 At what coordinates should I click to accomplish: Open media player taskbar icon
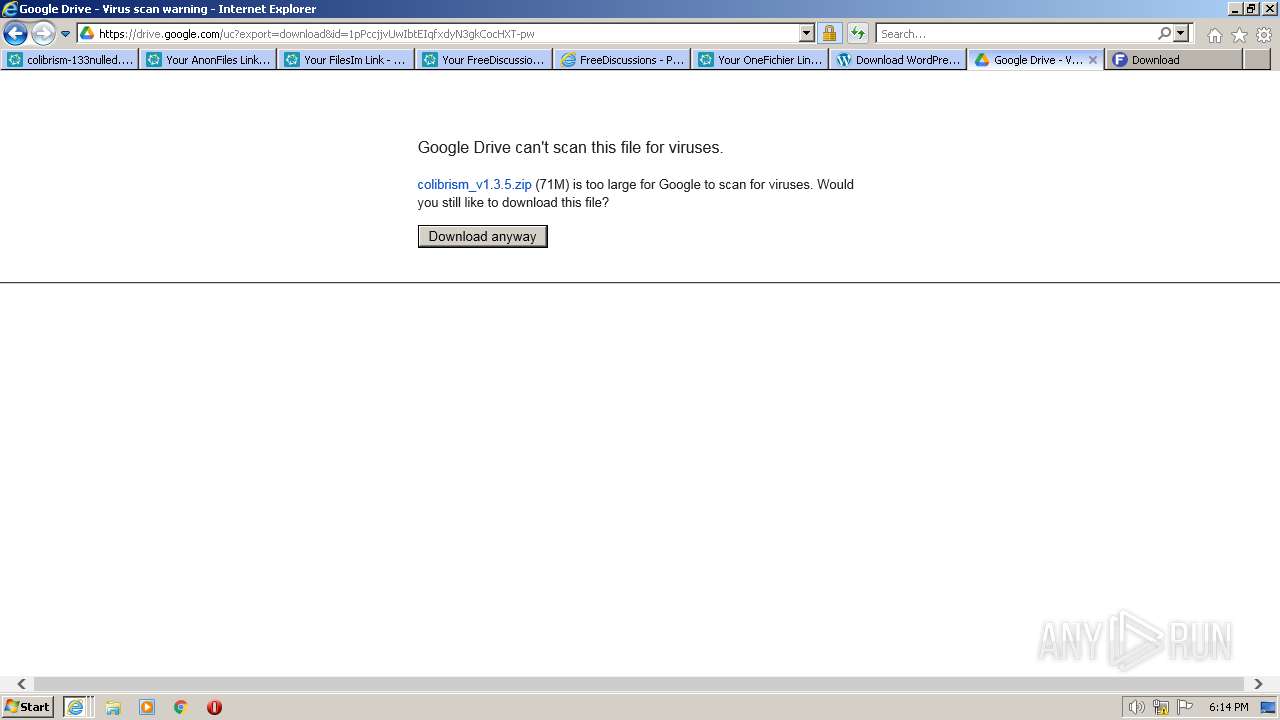tap(147, 707)
